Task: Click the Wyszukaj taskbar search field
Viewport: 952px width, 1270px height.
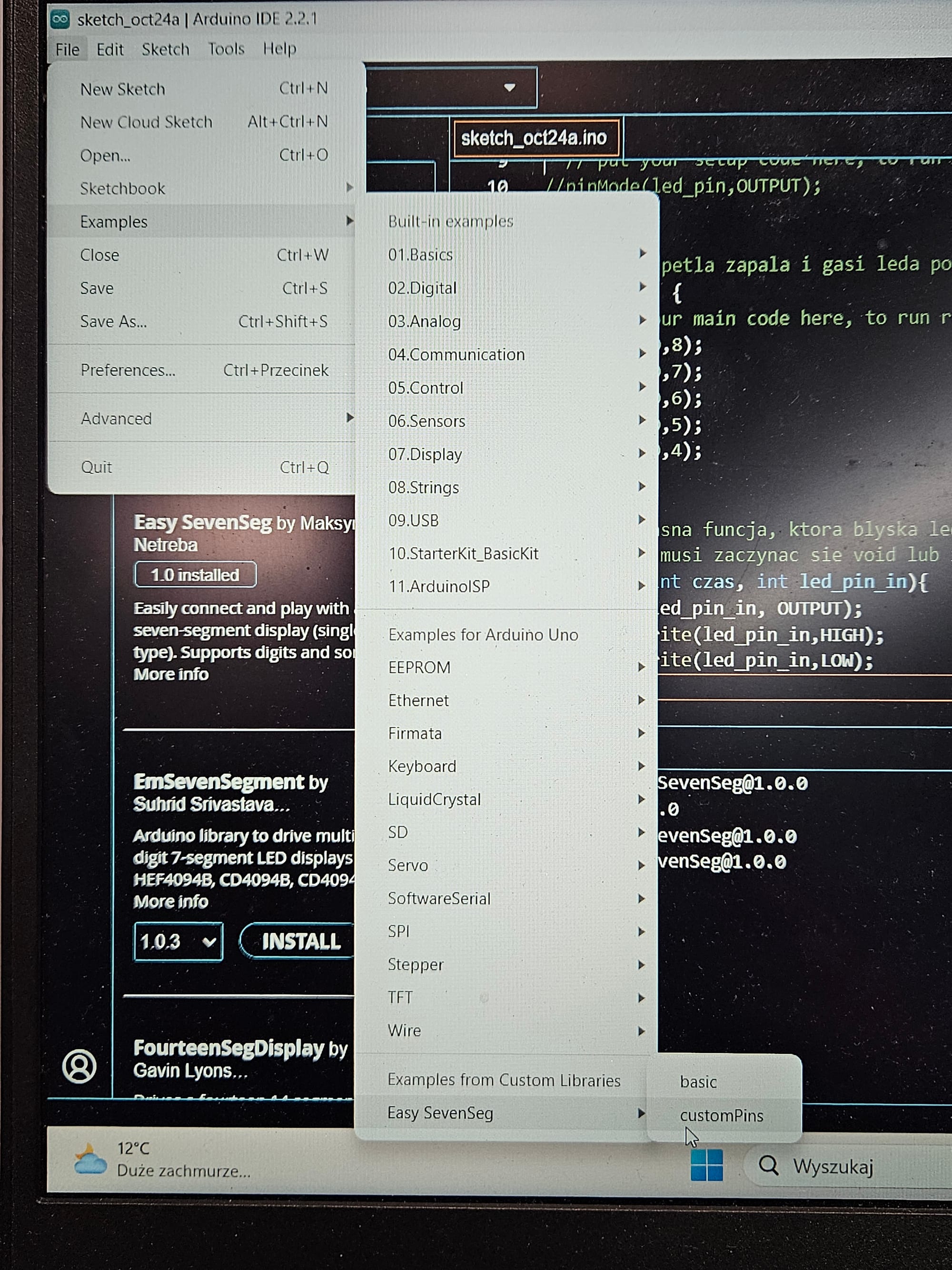Action: tap(848, 1166)
